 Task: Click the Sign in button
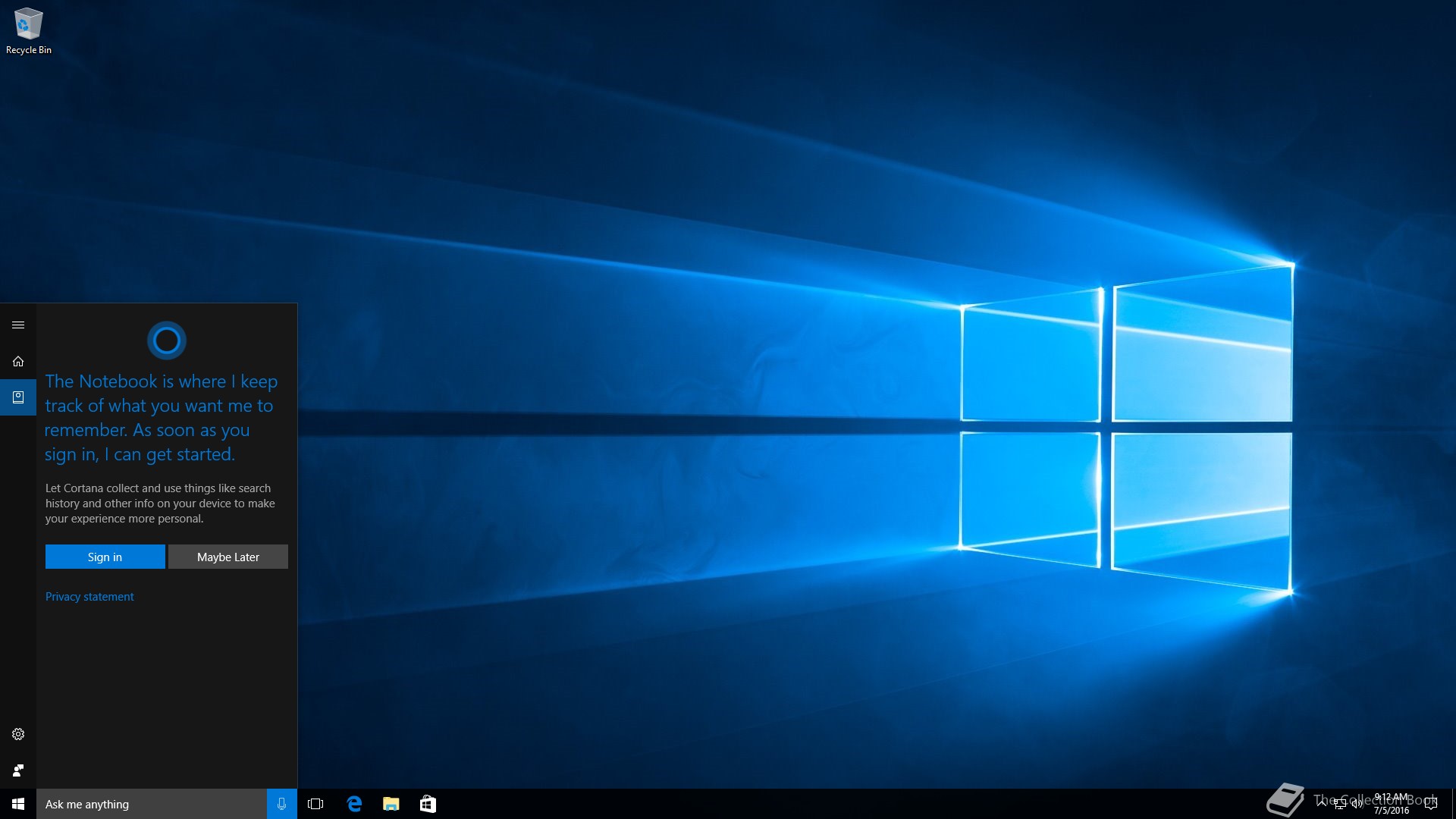point(105,557)
